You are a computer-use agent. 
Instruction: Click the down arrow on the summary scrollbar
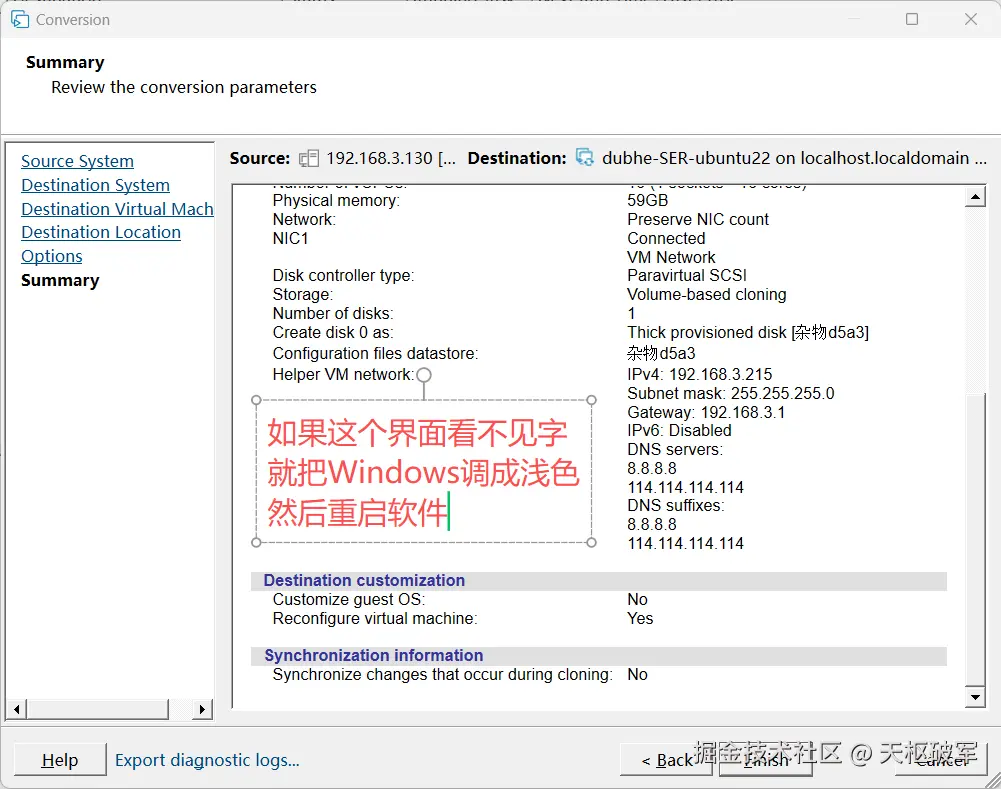976,697
